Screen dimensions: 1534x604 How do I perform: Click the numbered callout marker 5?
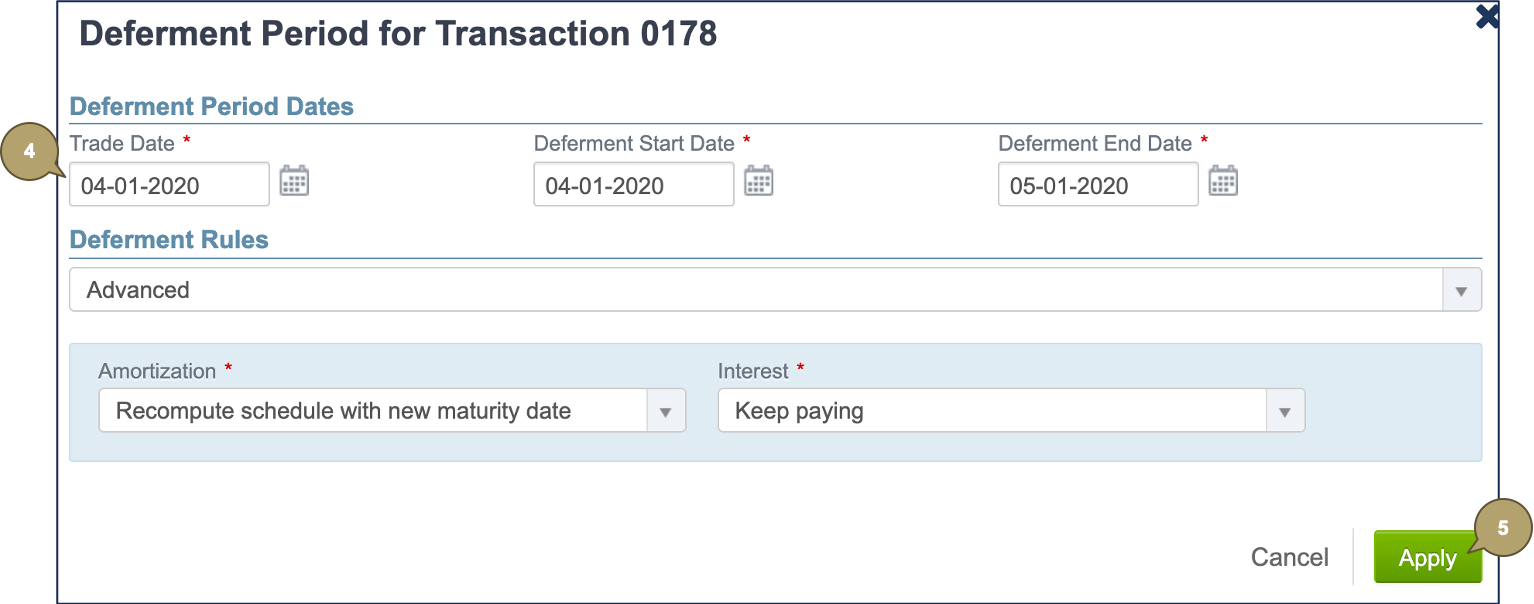1502,529
